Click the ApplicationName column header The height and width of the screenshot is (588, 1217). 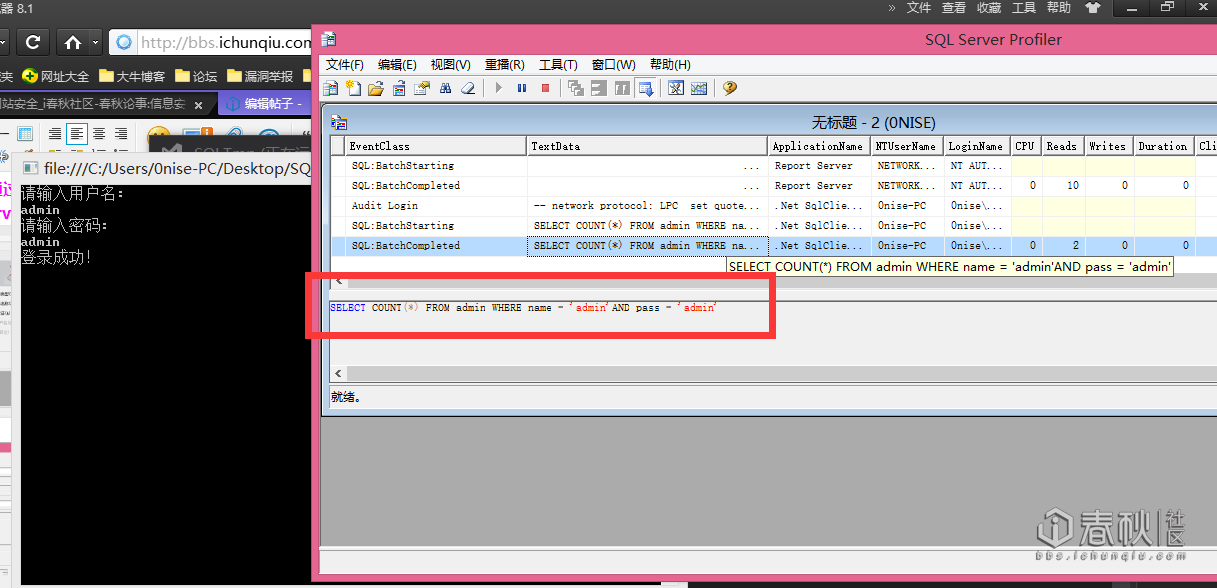(819, 146)
